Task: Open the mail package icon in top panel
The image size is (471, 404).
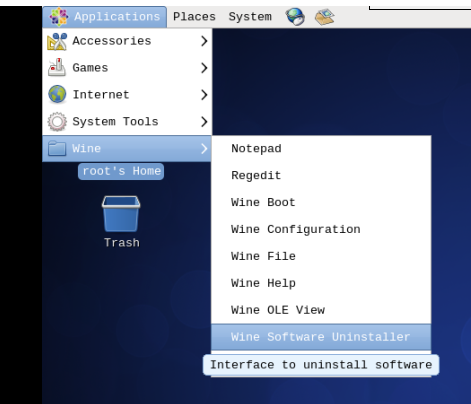Action: [325, 17]
